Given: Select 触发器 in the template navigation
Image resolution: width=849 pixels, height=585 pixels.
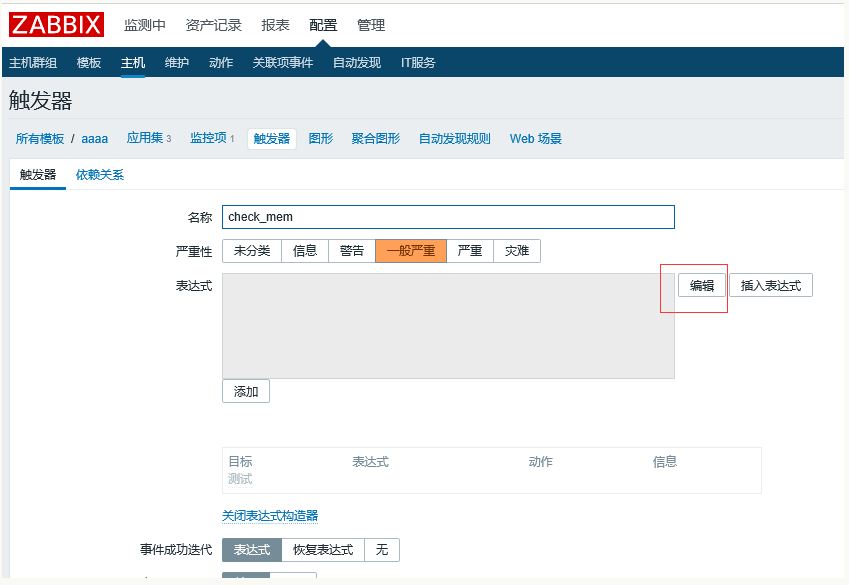Looking at the screenshot, I should point(272,139).
